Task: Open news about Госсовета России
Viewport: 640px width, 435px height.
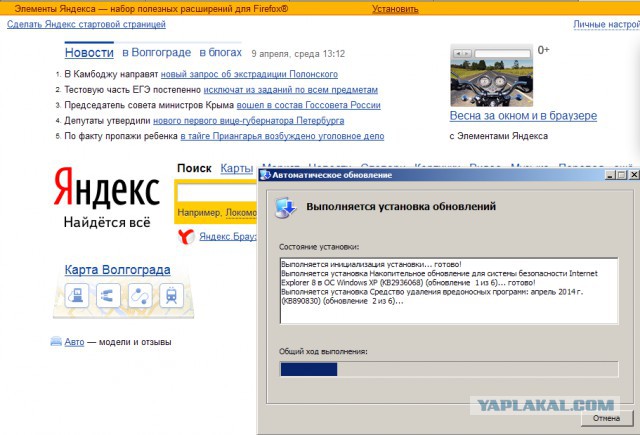Action: pyautogui.click(x=309, y=105)
